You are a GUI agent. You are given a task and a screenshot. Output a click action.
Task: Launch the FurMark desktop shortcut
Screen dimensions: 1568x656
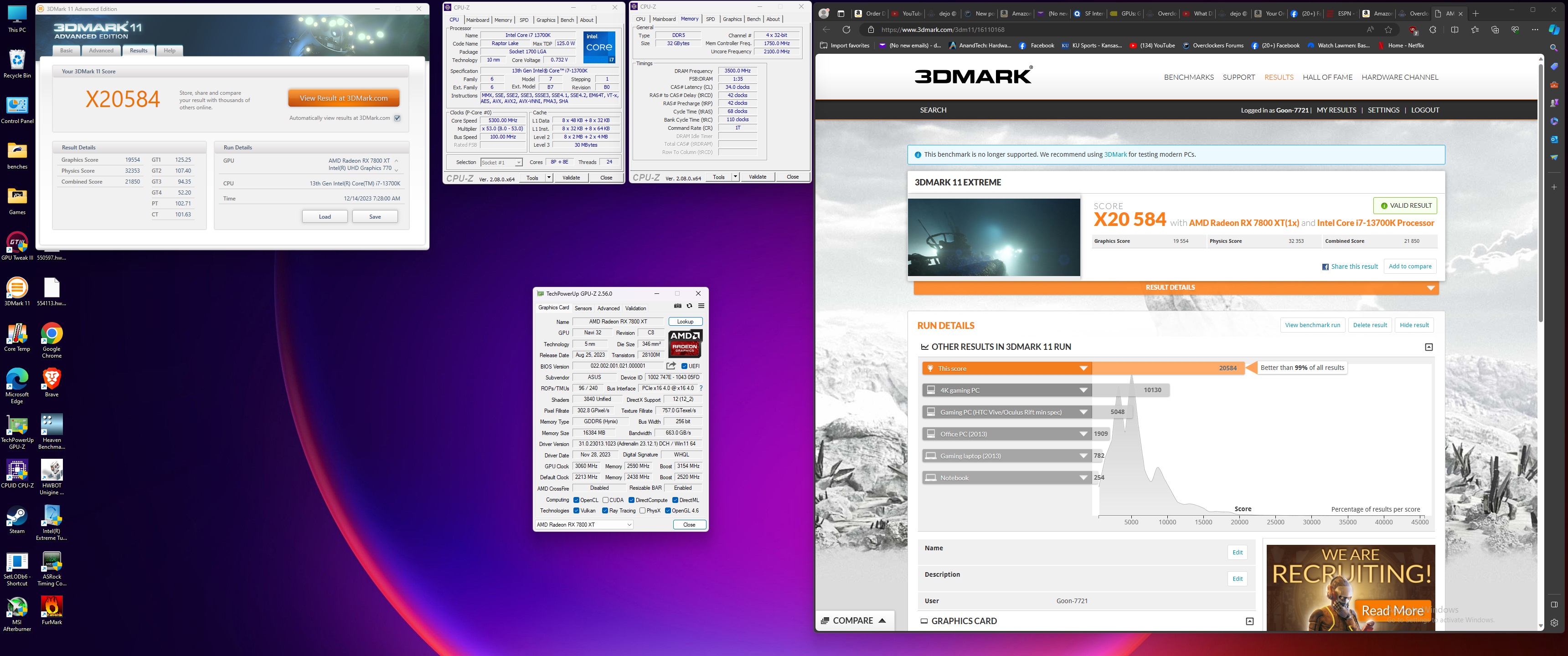52,610
